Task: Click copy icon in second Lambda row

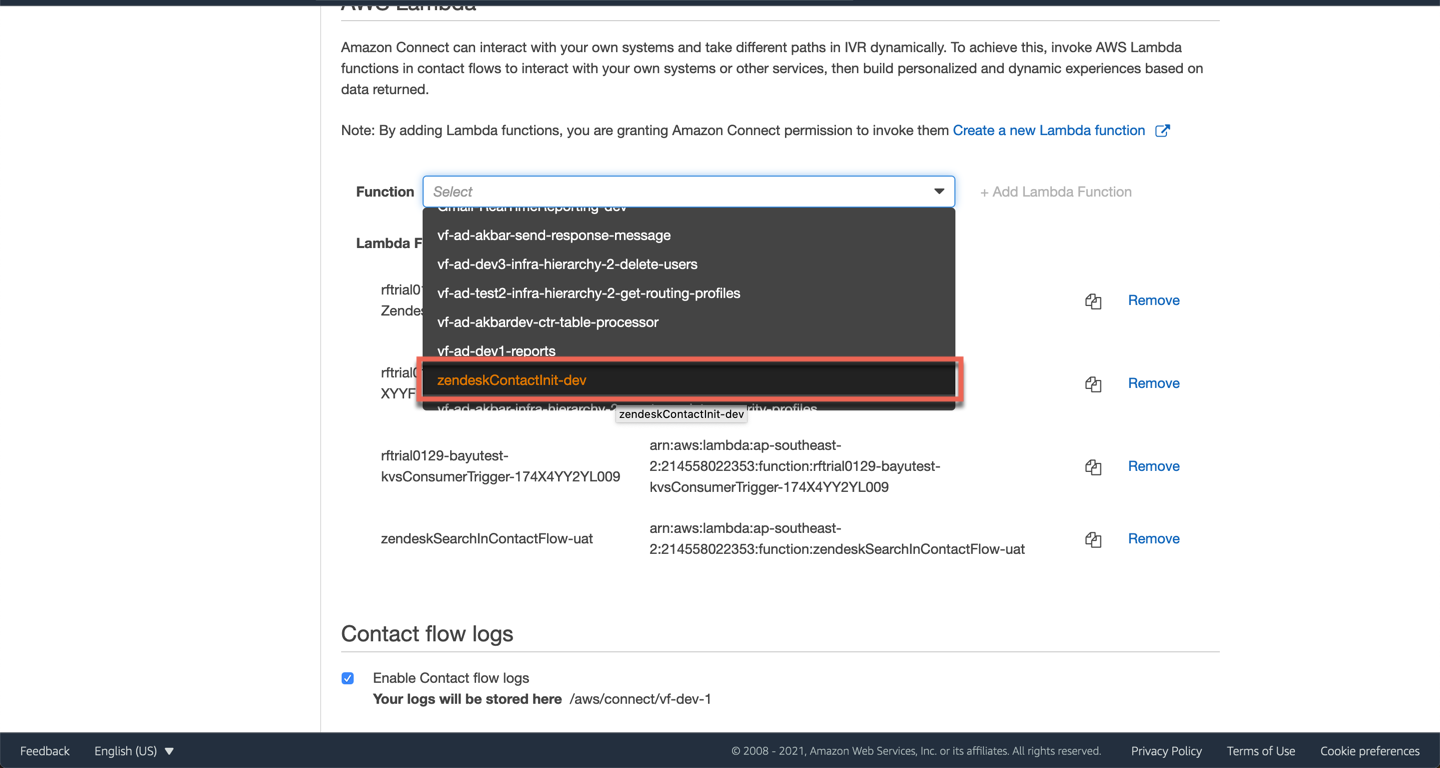Action: (1093, 384)
